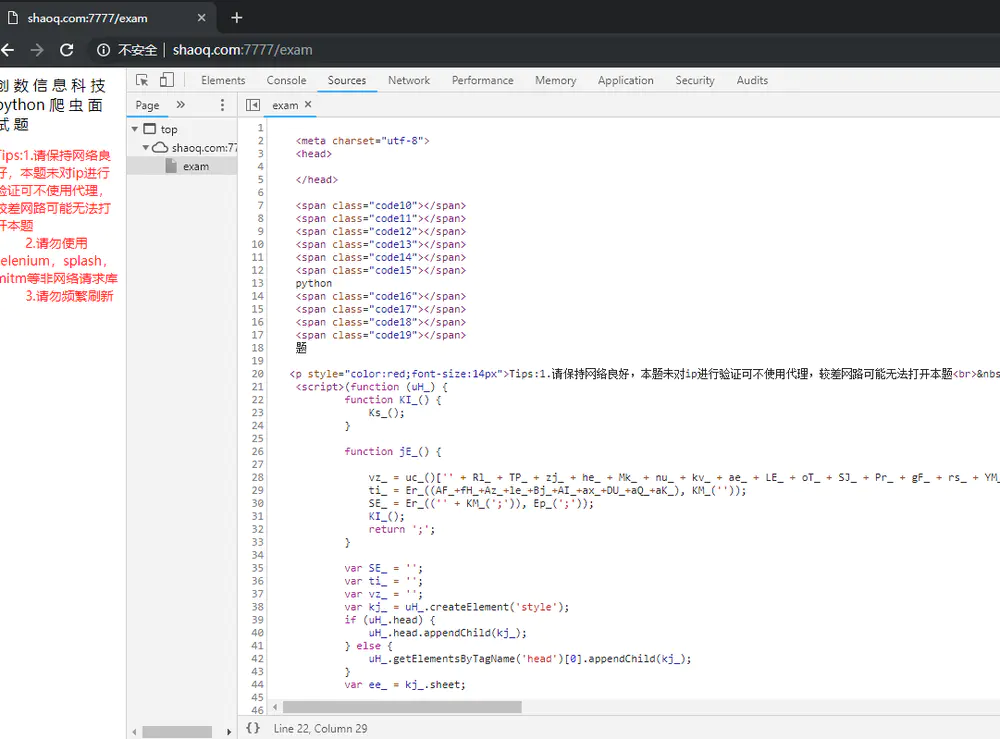Click the browser back arrow
Screen dimensions: 1000x739
tap(8, 50)
